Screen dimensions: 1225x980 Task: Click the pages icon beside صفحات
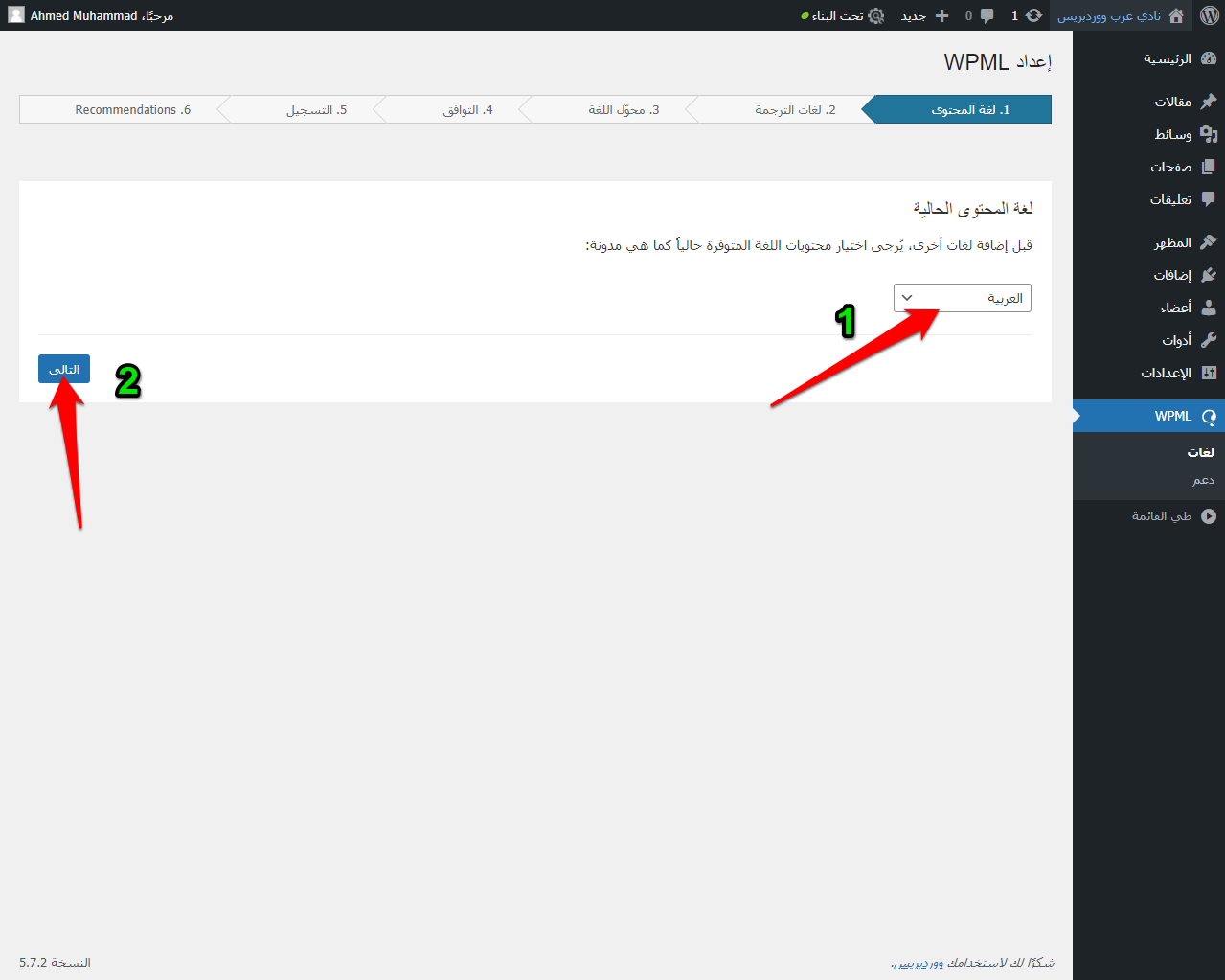click(x=1209, y=167)
